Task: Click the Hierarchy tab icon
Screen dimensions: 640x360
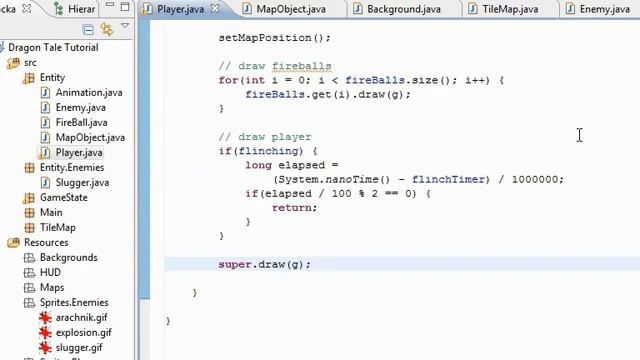Action: pos(59,9)
